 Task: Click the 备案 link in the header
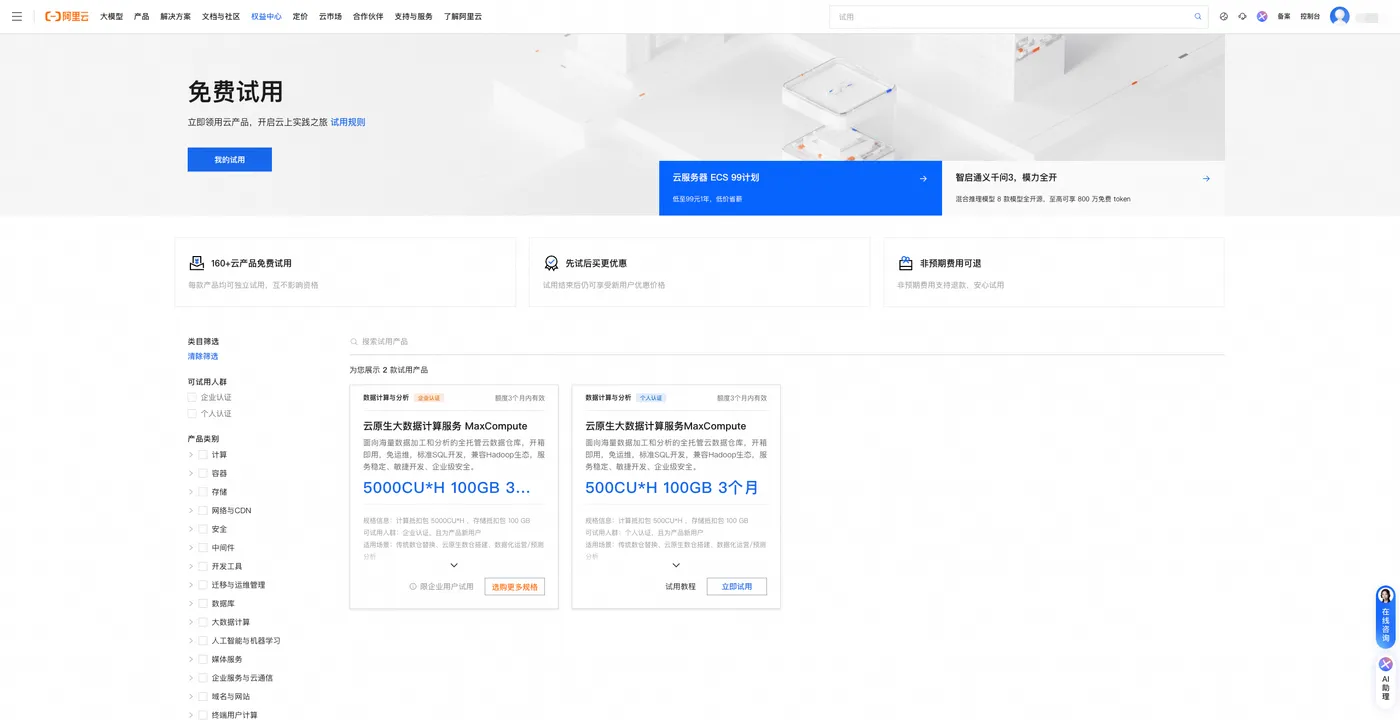1284,17
